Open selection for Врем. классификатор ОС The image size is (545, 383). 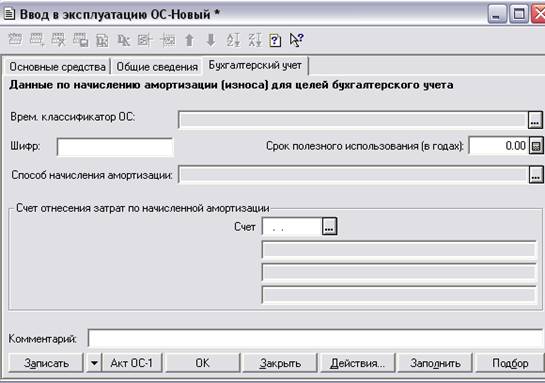click(x=535, y=120)
